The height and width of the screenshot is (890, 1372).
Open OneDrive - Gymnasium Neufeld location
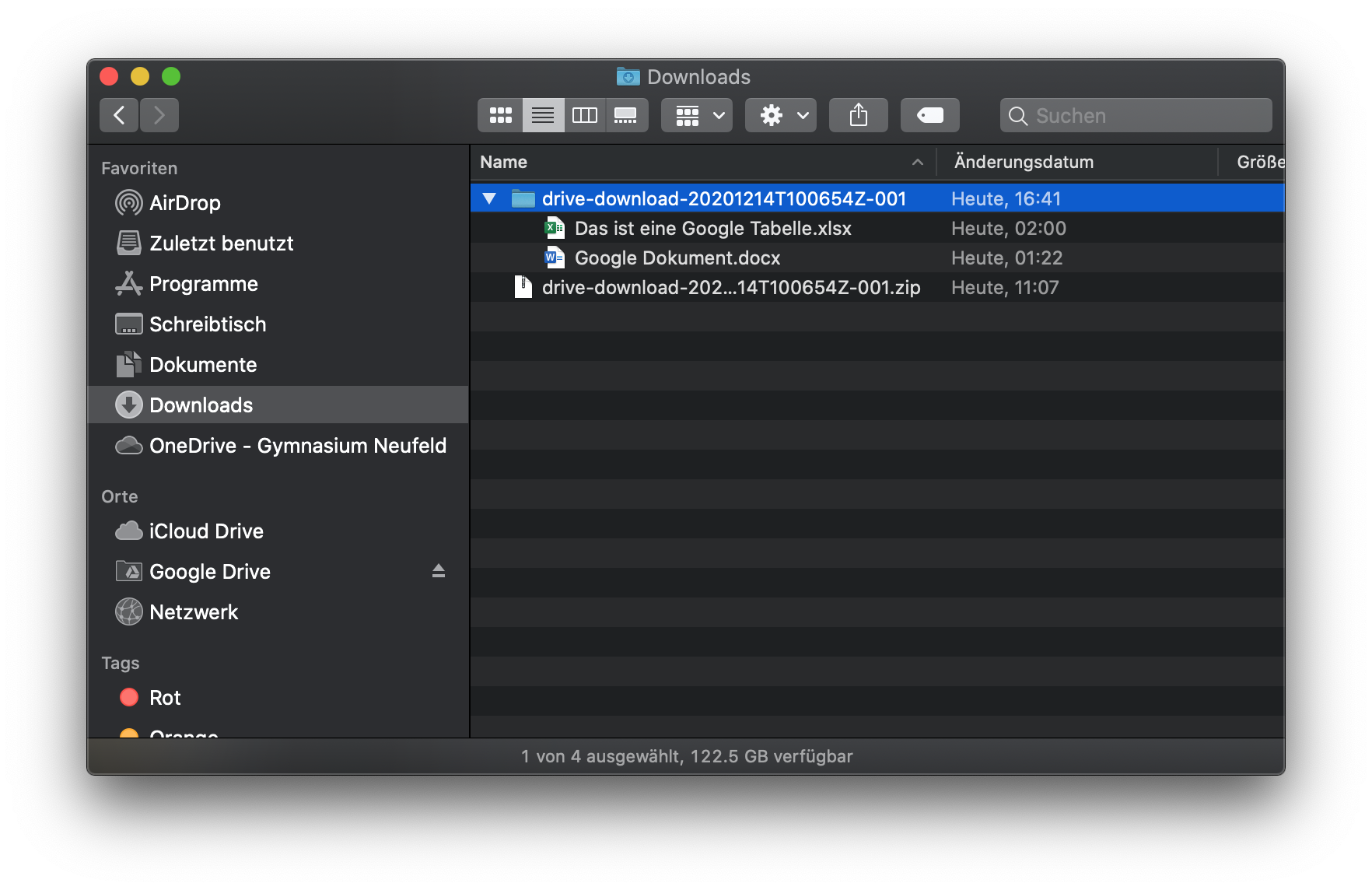pos(297,446)
